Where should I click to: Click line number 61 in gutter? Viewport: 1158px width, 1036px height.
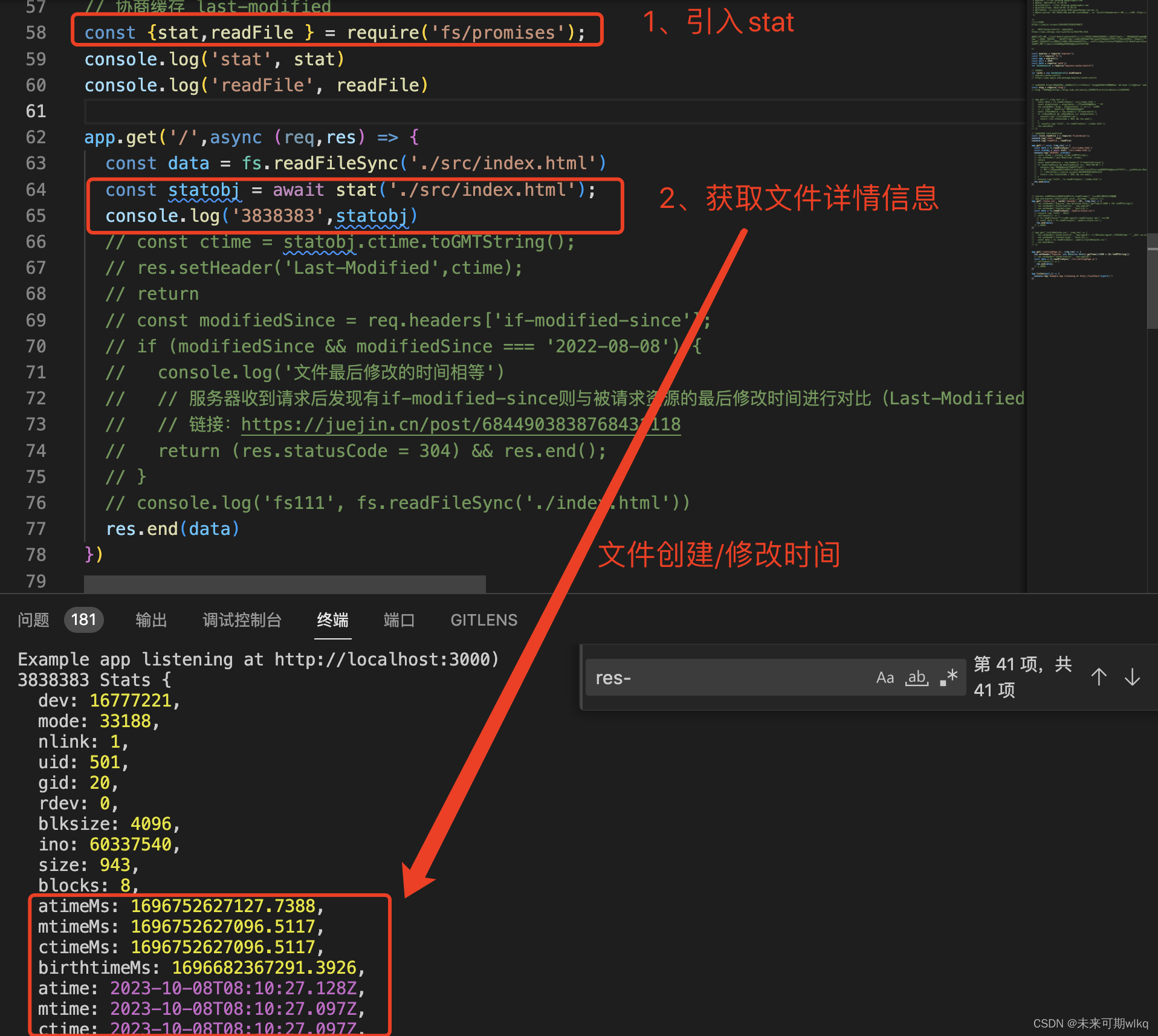pos(36,111)
